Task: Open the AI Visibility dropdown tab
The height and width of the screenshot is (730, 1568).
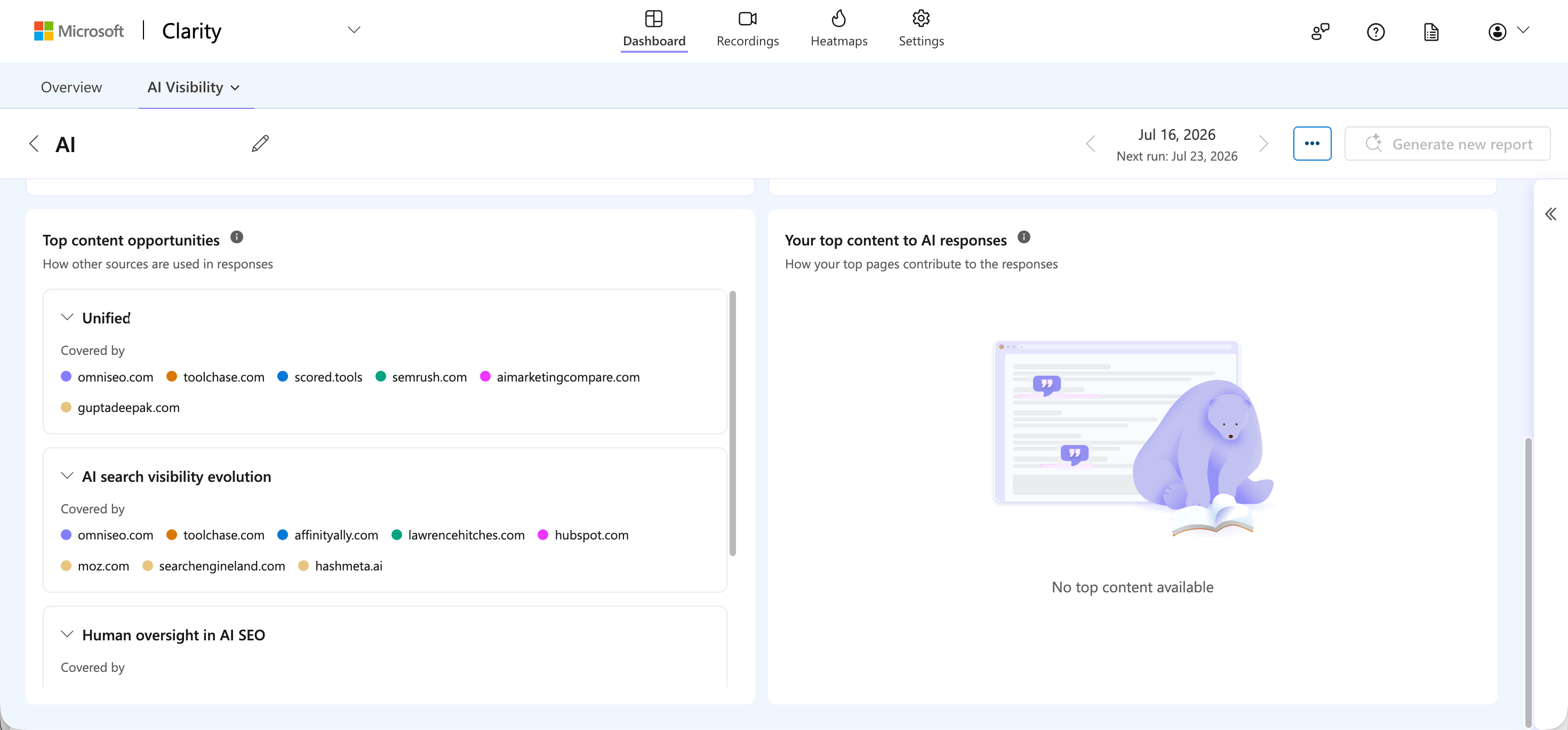Action: point(194,87)
